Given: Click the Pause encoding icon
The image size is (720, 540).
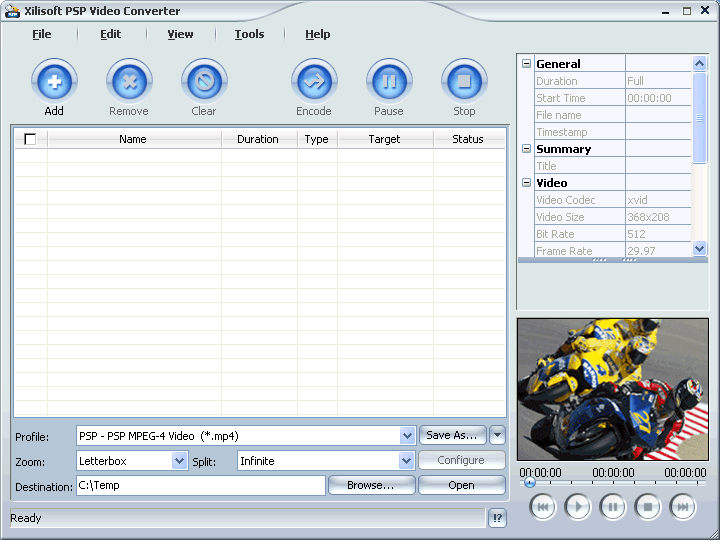Looking at the screenshot, I should [x=389, y=82].
